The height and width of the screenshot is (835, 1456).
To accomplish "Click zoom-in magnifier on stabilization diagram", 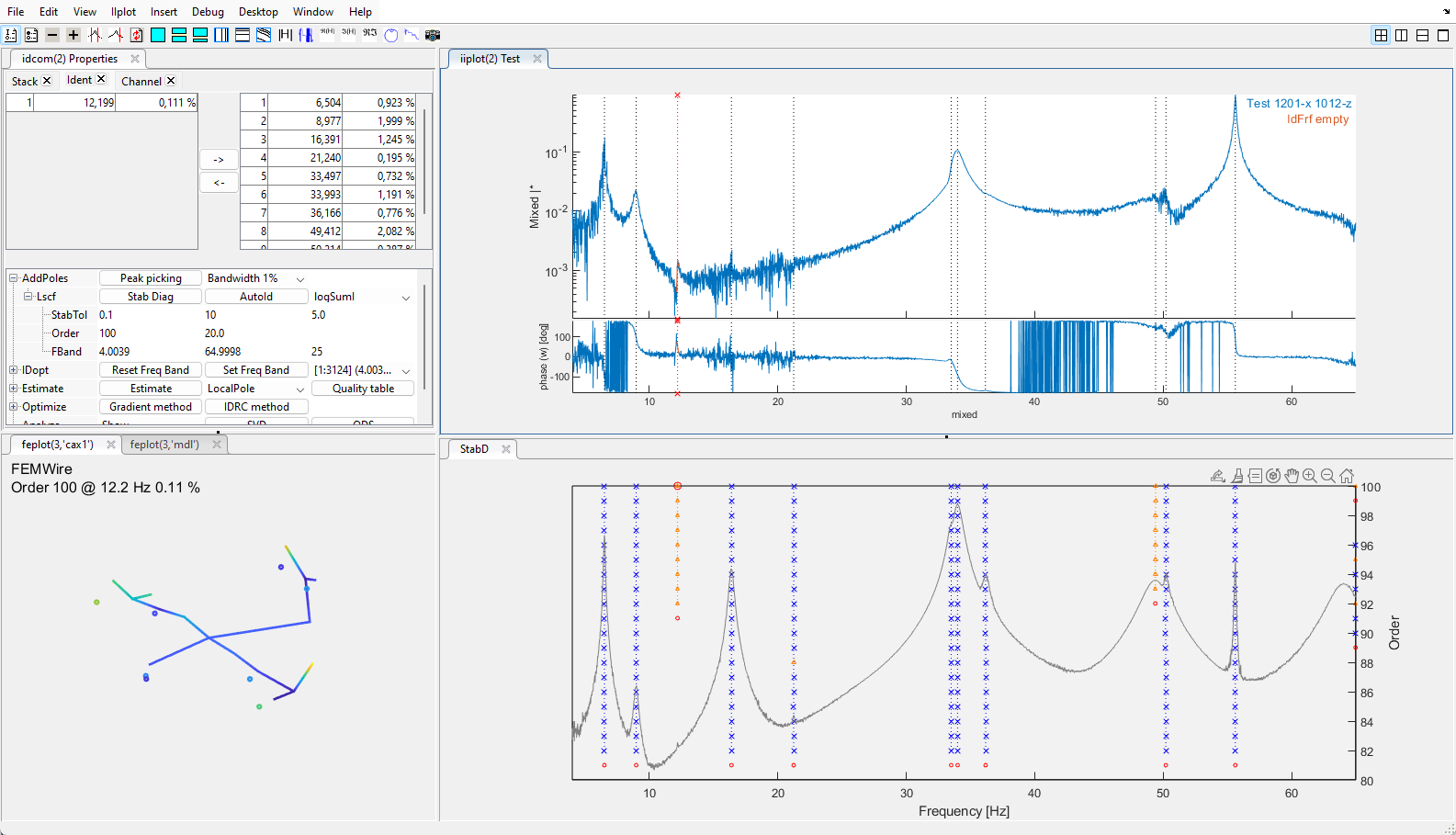I will (1310, 476).
